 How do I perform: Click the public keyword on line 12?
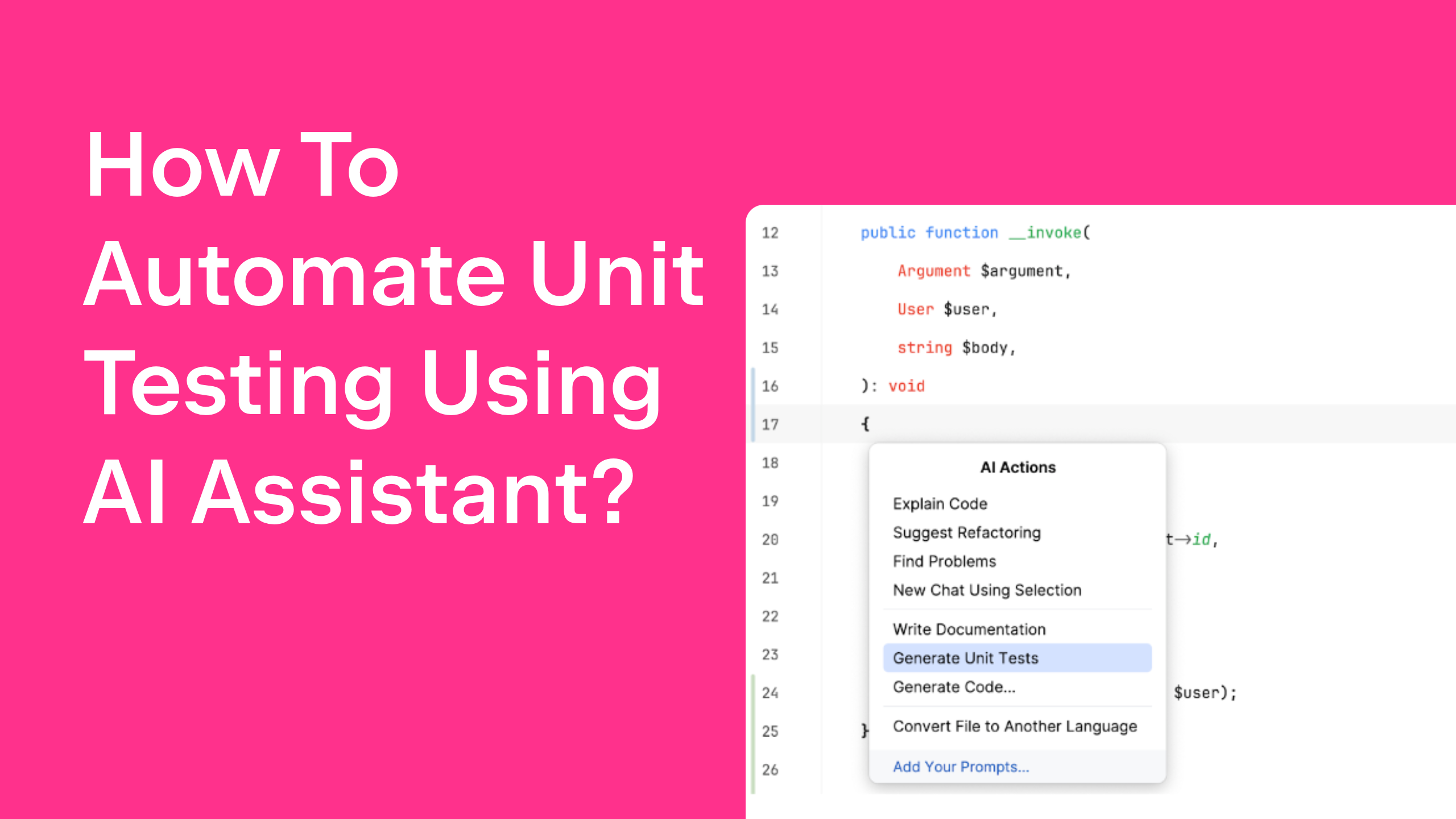point(888,233)
